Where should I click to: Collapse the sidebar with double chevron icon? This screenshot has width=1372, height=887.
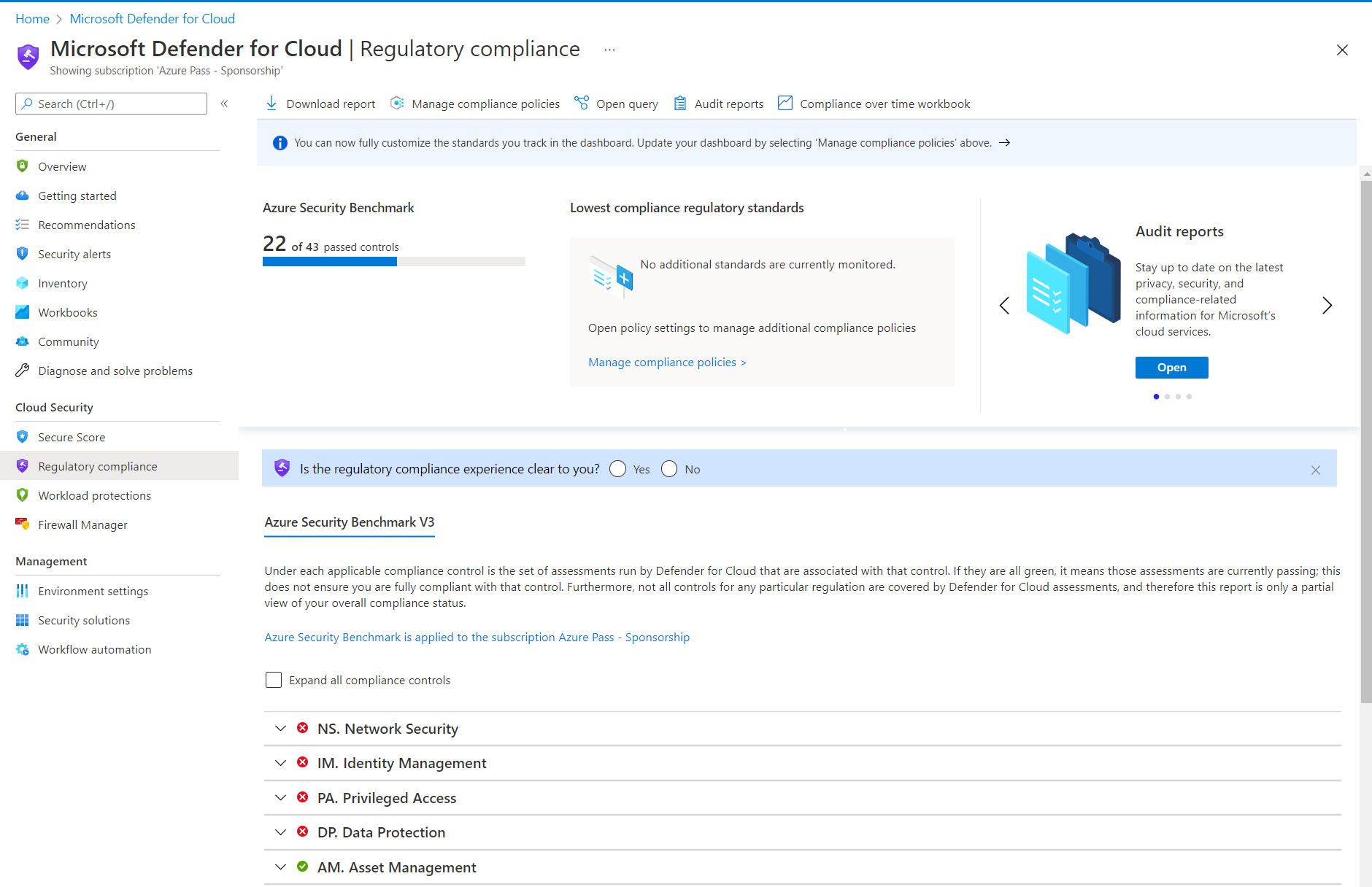point(225,104)
